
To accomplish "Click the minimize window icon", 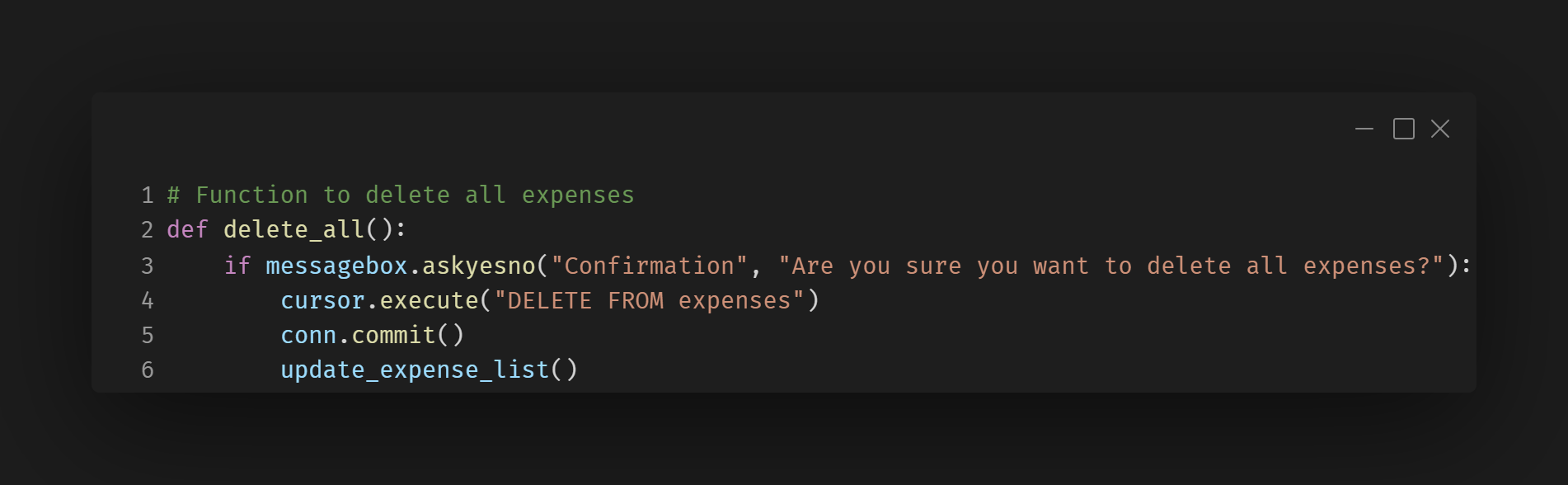I will click(x=1364, y=129).
